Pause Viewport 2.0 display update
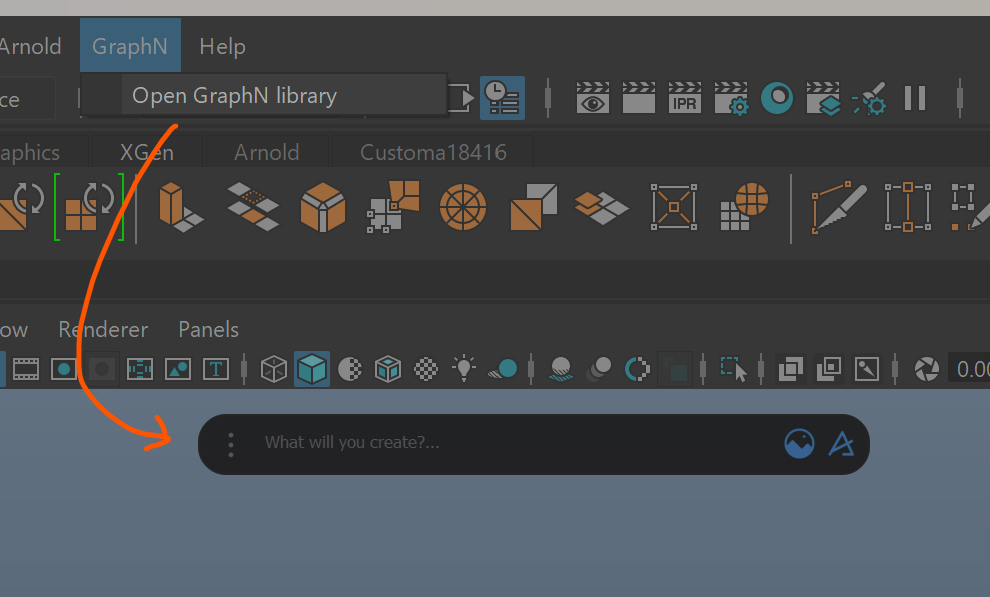990x597 pixels. [x=915, y=98]
